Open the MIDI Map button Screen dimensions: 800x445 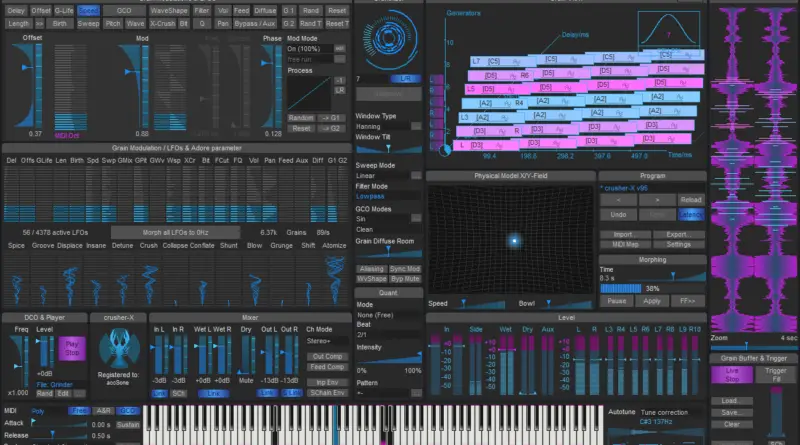click(x=625, y=244)
